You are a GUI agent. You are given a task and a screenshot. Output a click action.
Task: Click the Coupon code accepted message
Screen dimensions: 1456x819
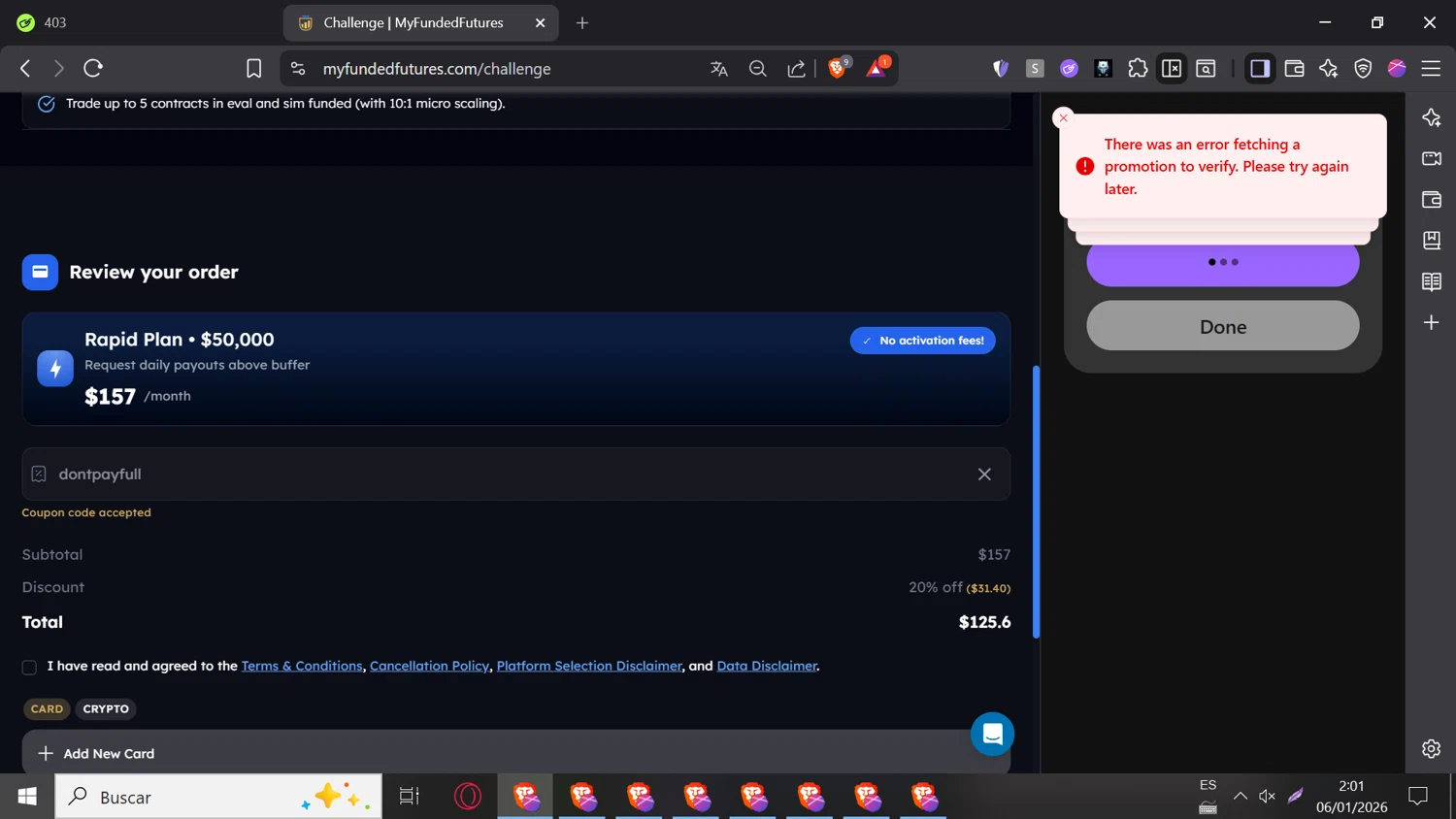86,512
